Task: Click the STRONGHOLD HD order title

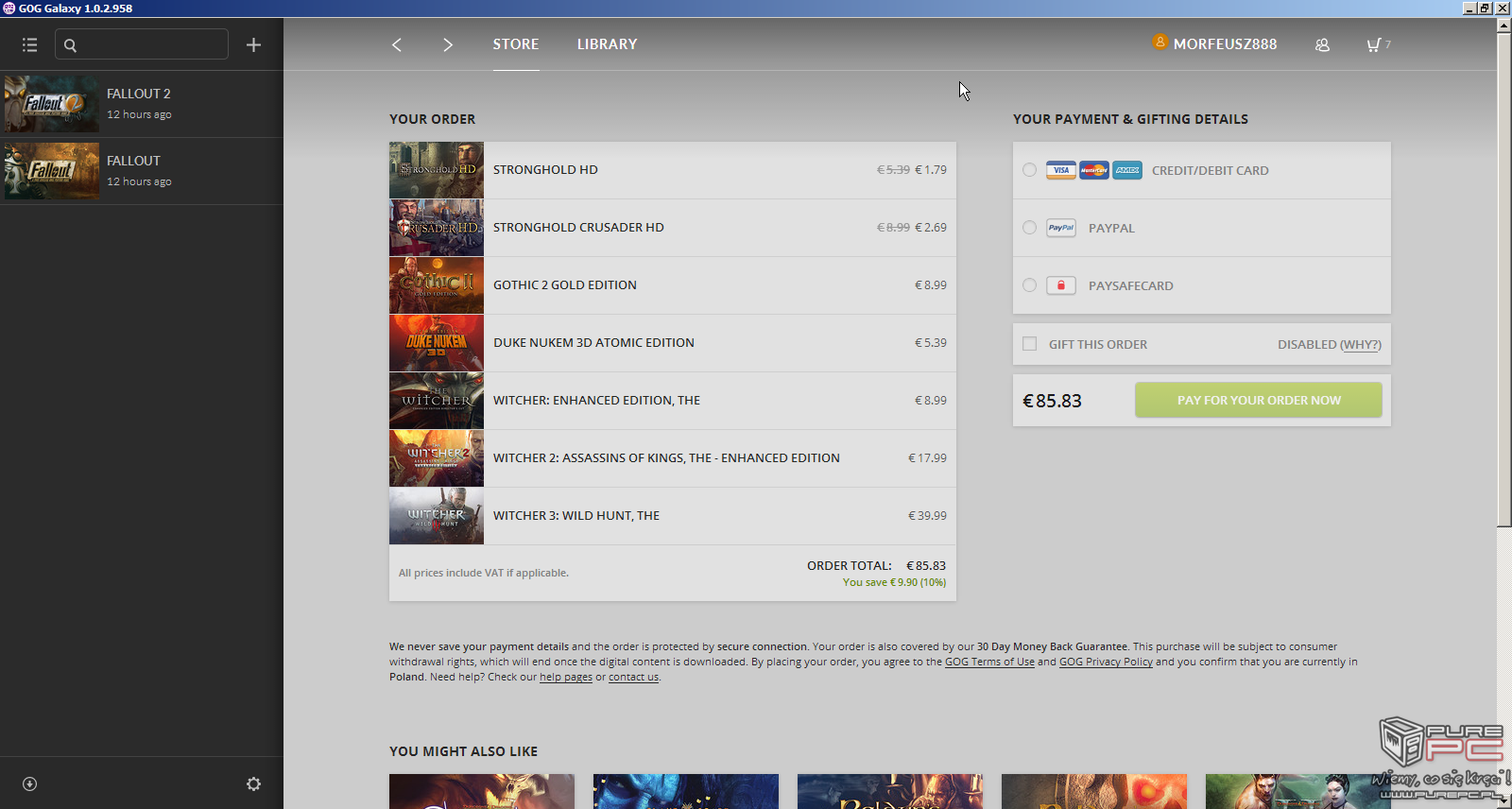Action: click(545, 170)
